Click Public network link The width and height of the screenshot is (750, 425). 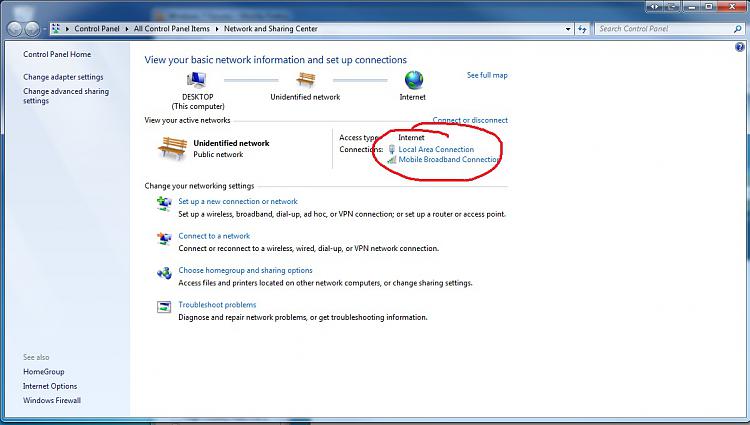click(218, 154)
